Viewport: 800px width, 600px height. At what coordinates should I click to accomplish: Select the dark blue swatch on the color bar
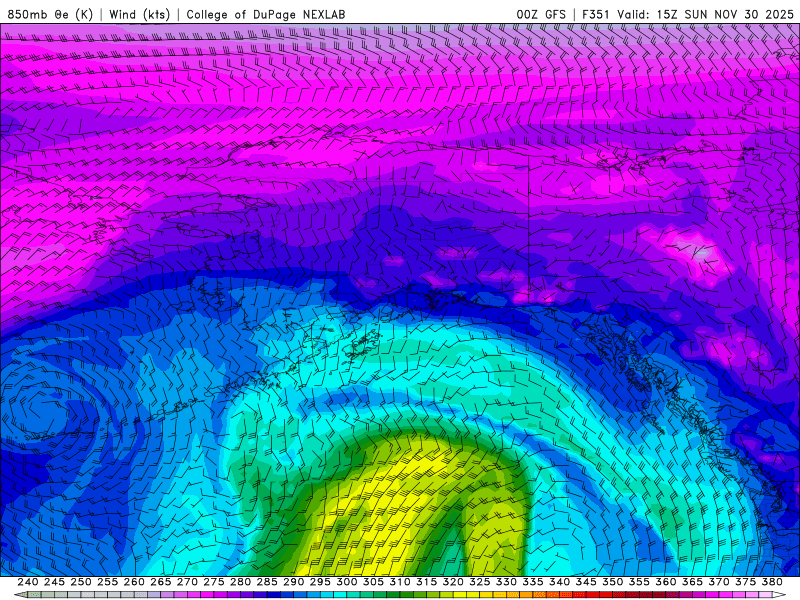[x=273, y=594]
